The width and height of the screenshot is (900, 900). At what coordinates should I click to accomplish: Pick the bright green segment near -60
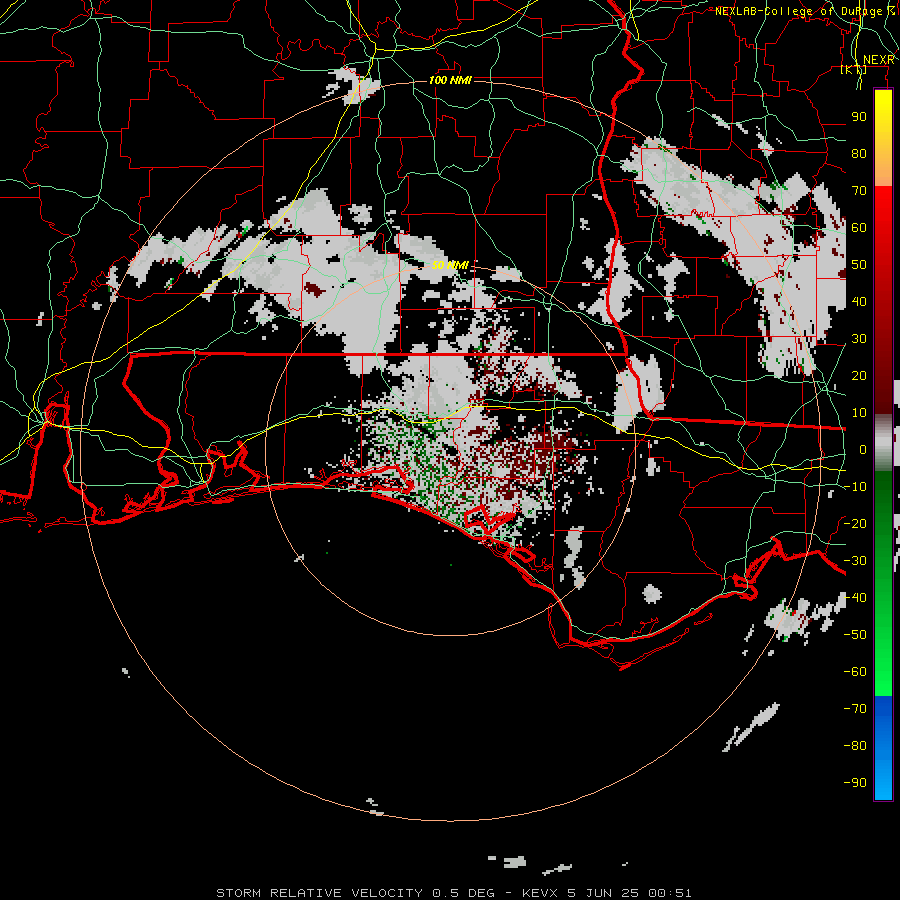(883, 672)
